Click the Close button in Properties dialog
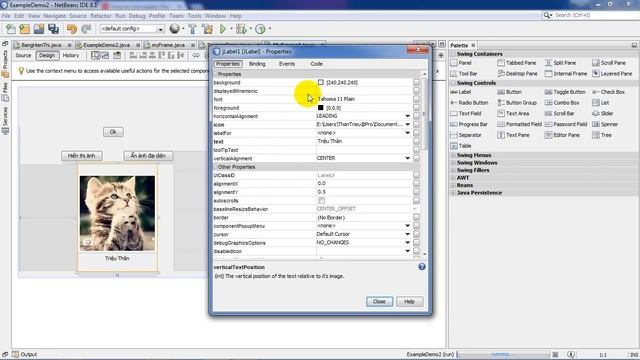Image resolution: width=640 pixels, height=360 pixels. (x=379, y=302)
